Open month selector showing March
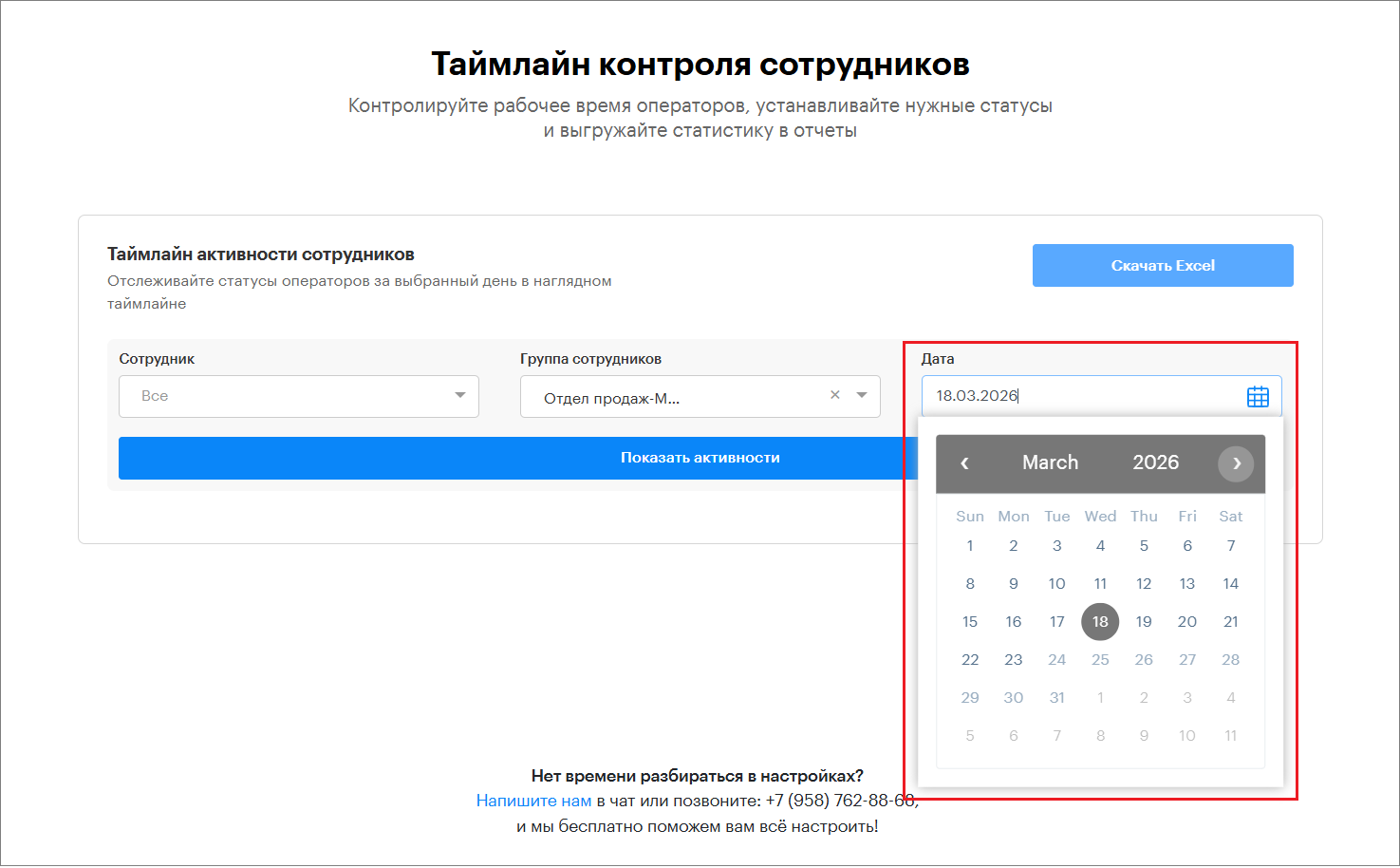This screenshot has width=1400, height=868. (x=1050, y=462)
